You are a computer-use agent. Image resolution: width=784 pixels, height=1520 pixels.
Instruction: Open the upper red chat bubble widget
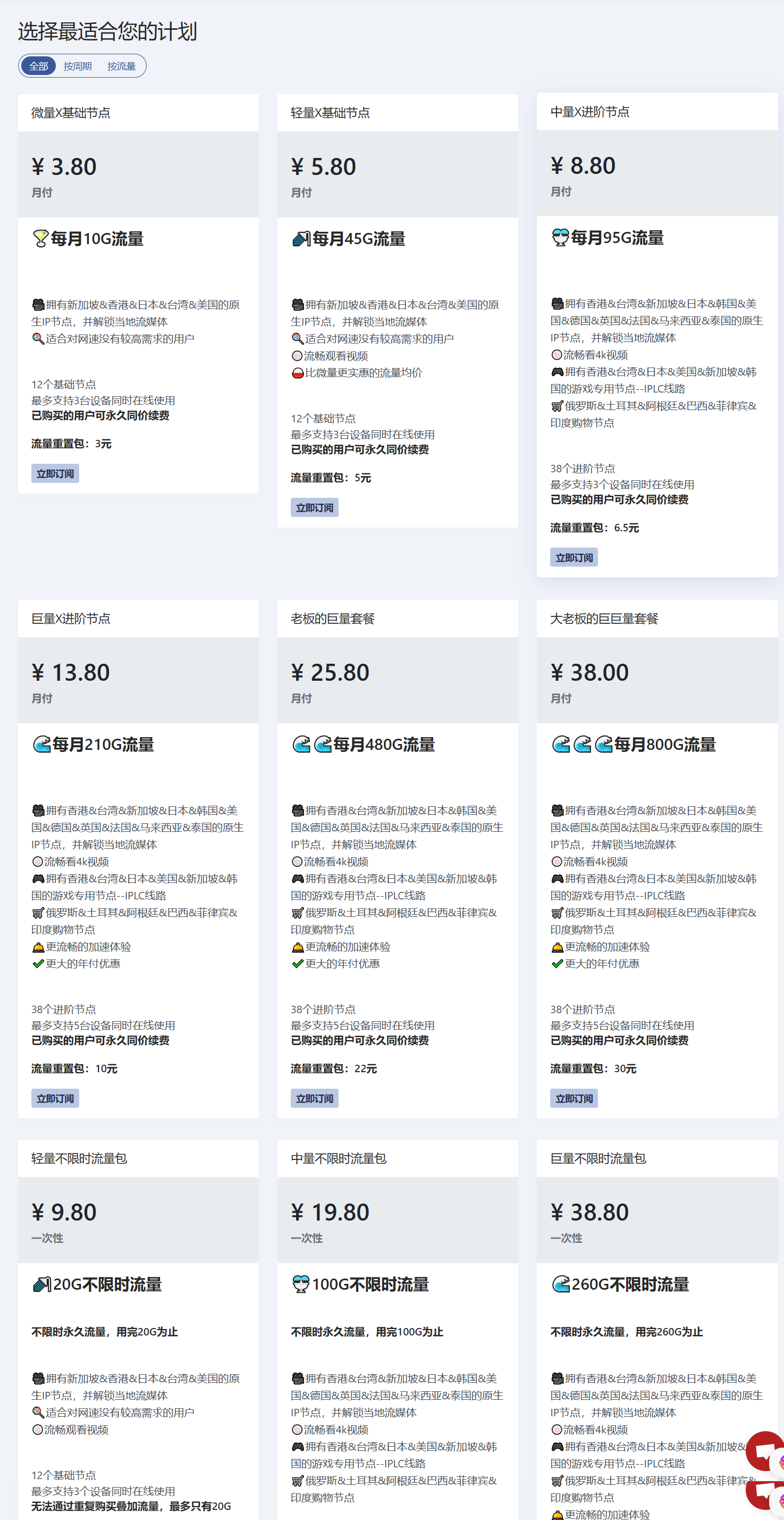pyautogui.click(x=764, y=1451)
